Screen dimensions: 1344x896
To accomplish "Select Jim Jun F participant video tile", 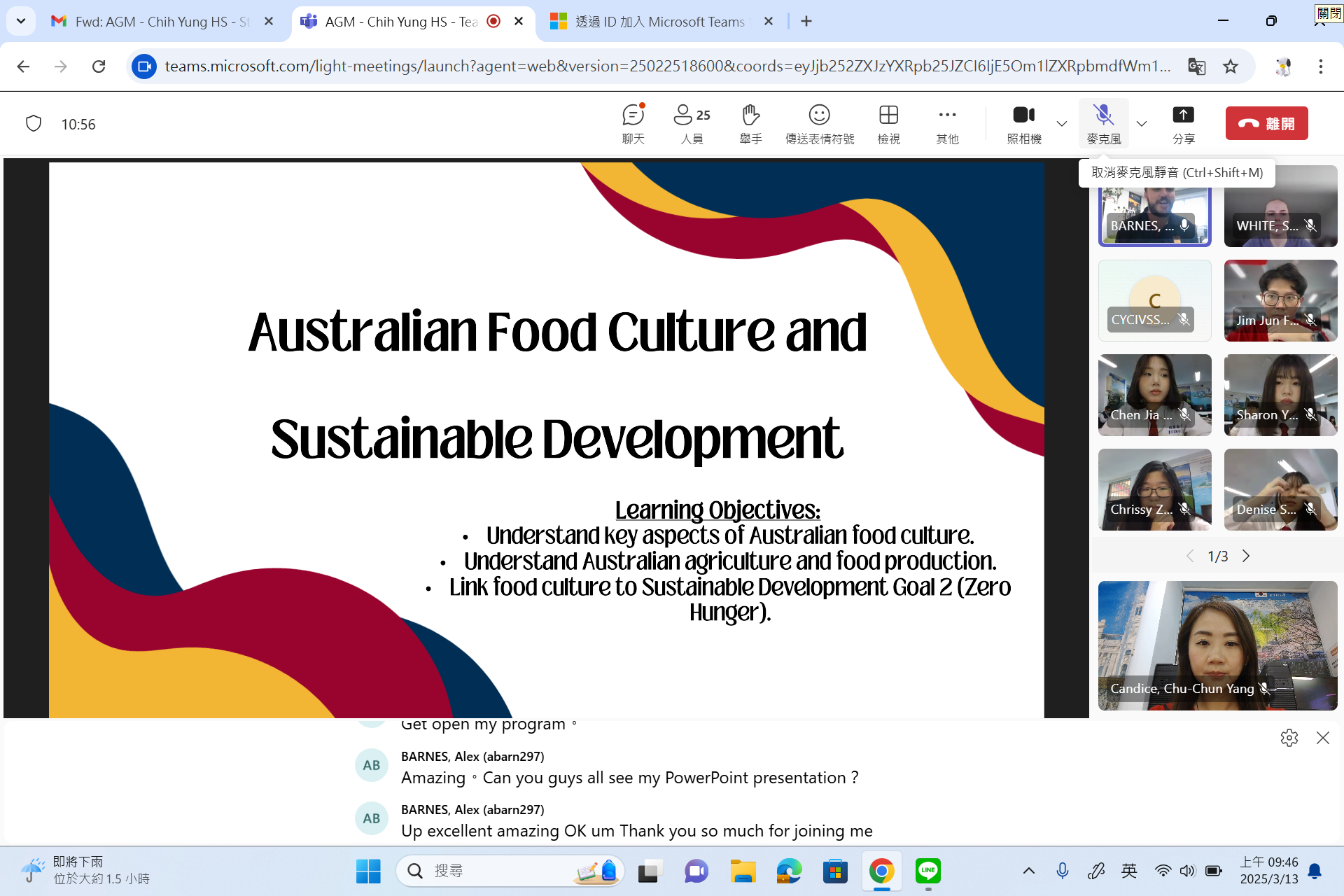I will (x=1280, y=300).
